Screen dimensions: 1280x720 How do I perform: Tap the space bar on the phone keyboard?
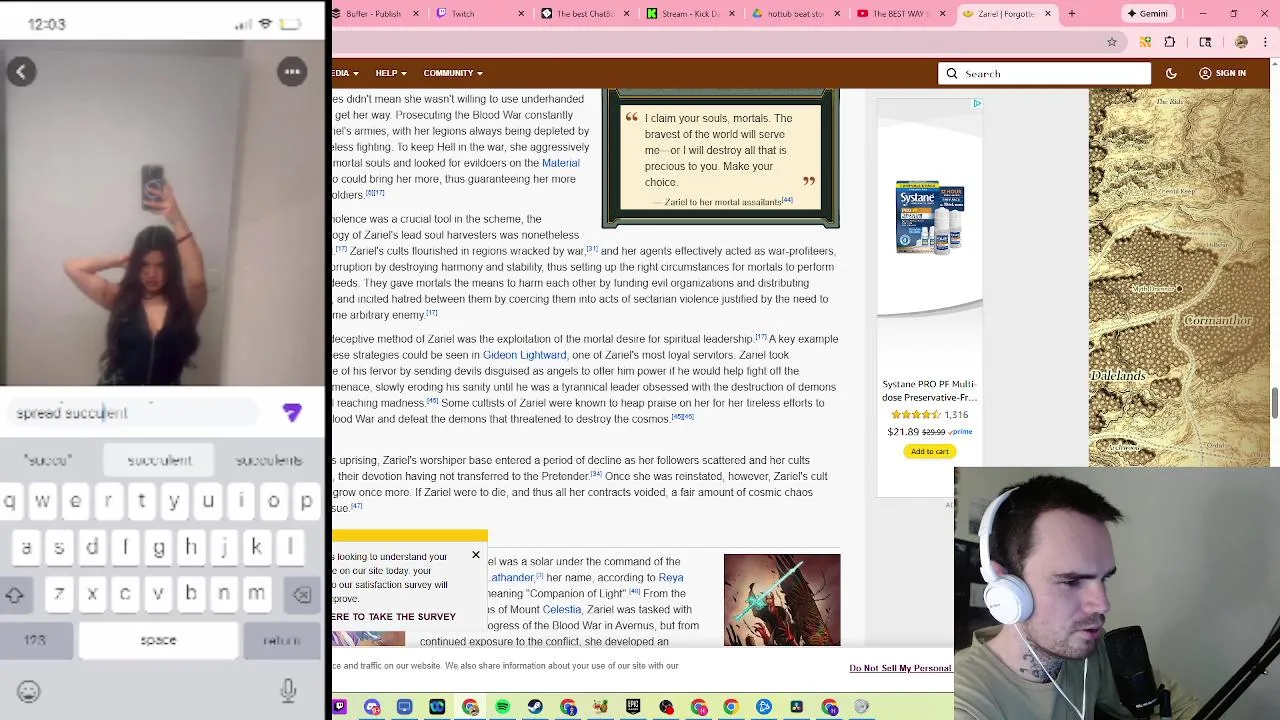[158, 640]
